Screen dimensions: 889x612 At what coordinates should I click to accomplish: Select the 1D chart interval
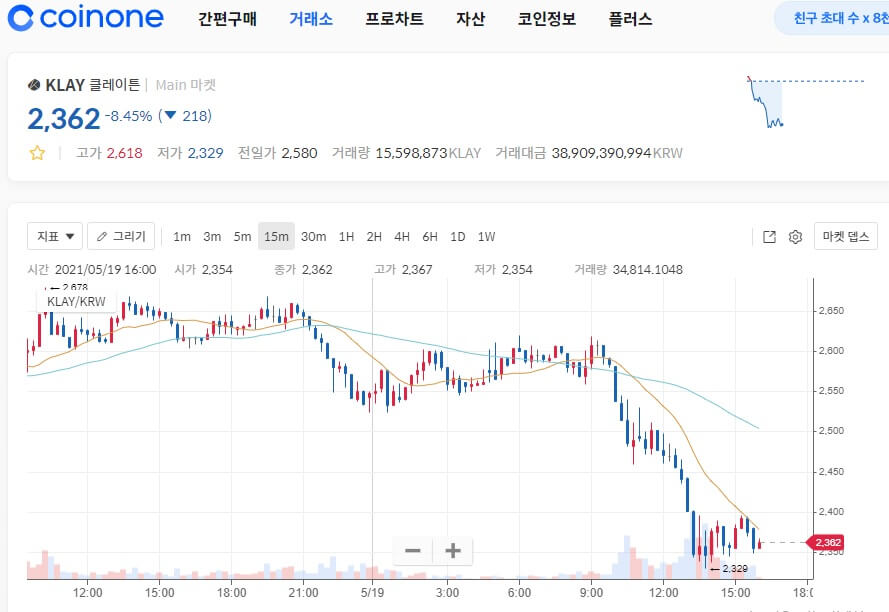[x=458, y=237]
